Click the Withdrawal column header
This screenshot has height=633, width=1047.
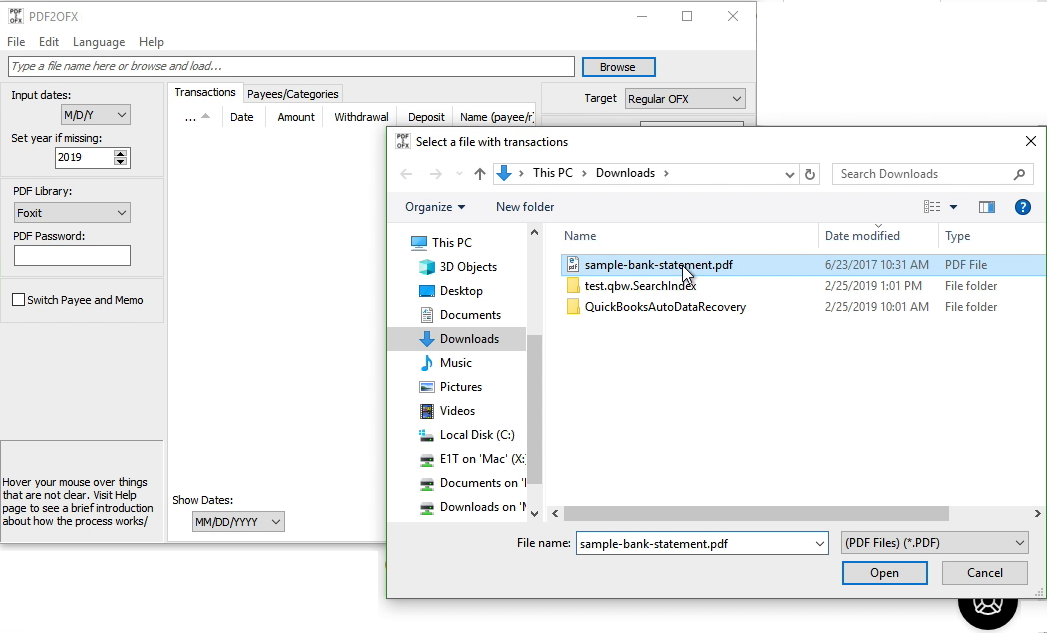point(361,117)
